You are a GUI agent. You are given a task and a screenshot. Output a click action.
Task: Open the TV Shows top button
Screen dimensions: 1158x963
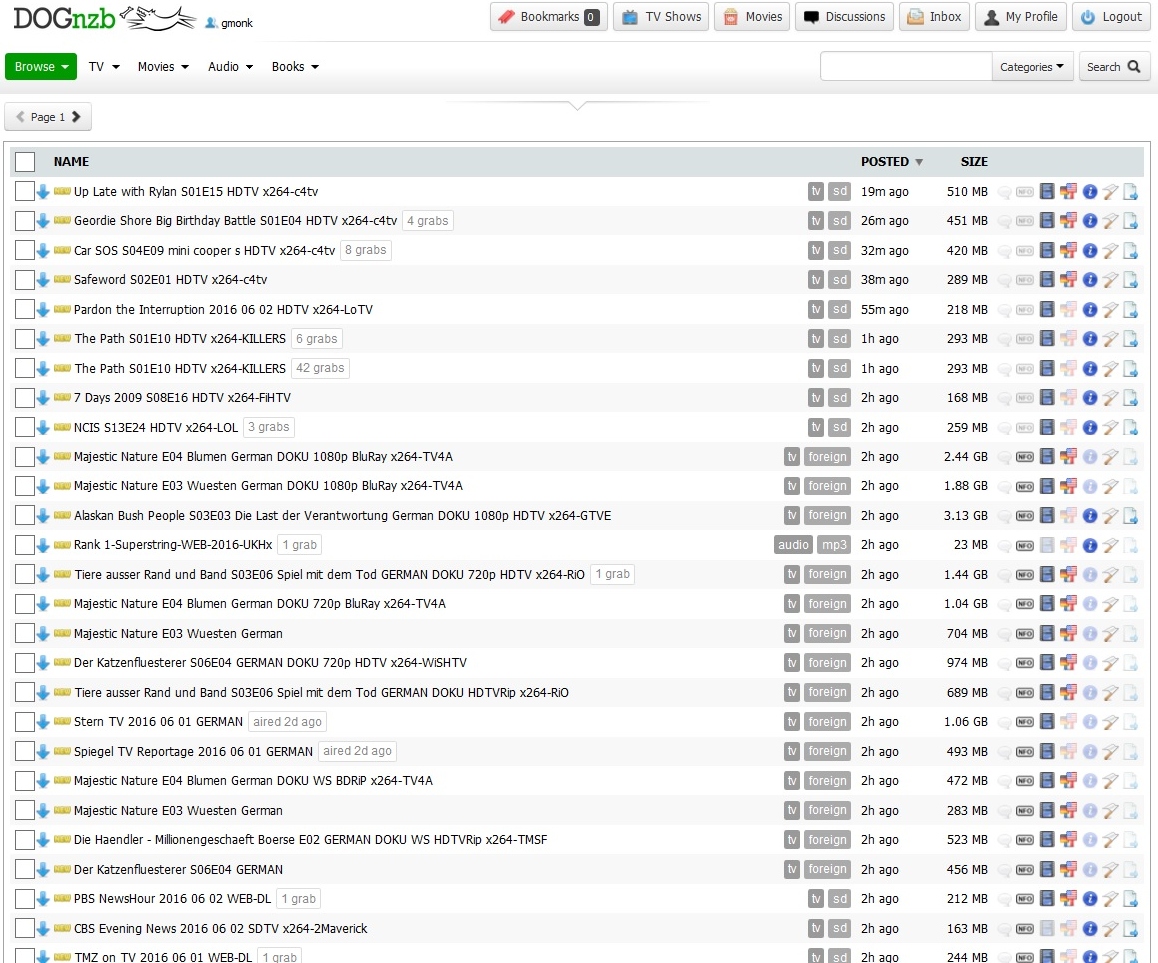[662, 16]
